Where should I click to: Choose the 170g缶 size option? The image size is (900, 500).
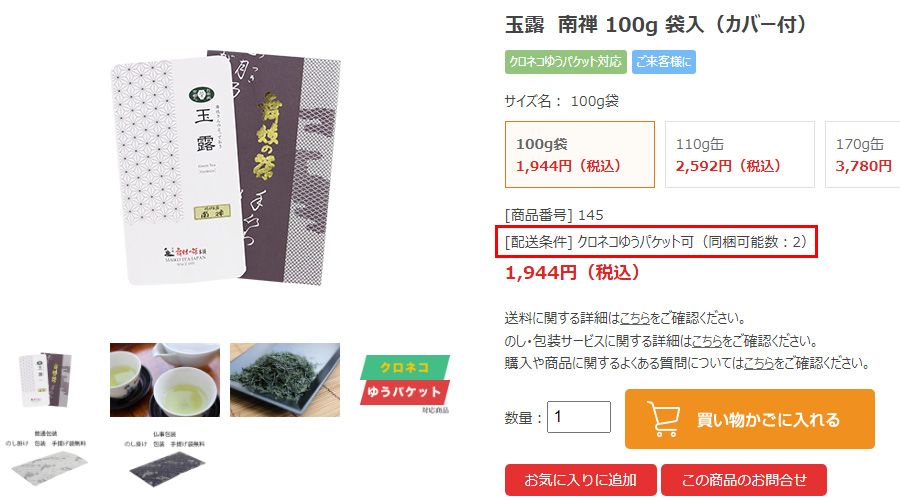click(x=862, y=154)
